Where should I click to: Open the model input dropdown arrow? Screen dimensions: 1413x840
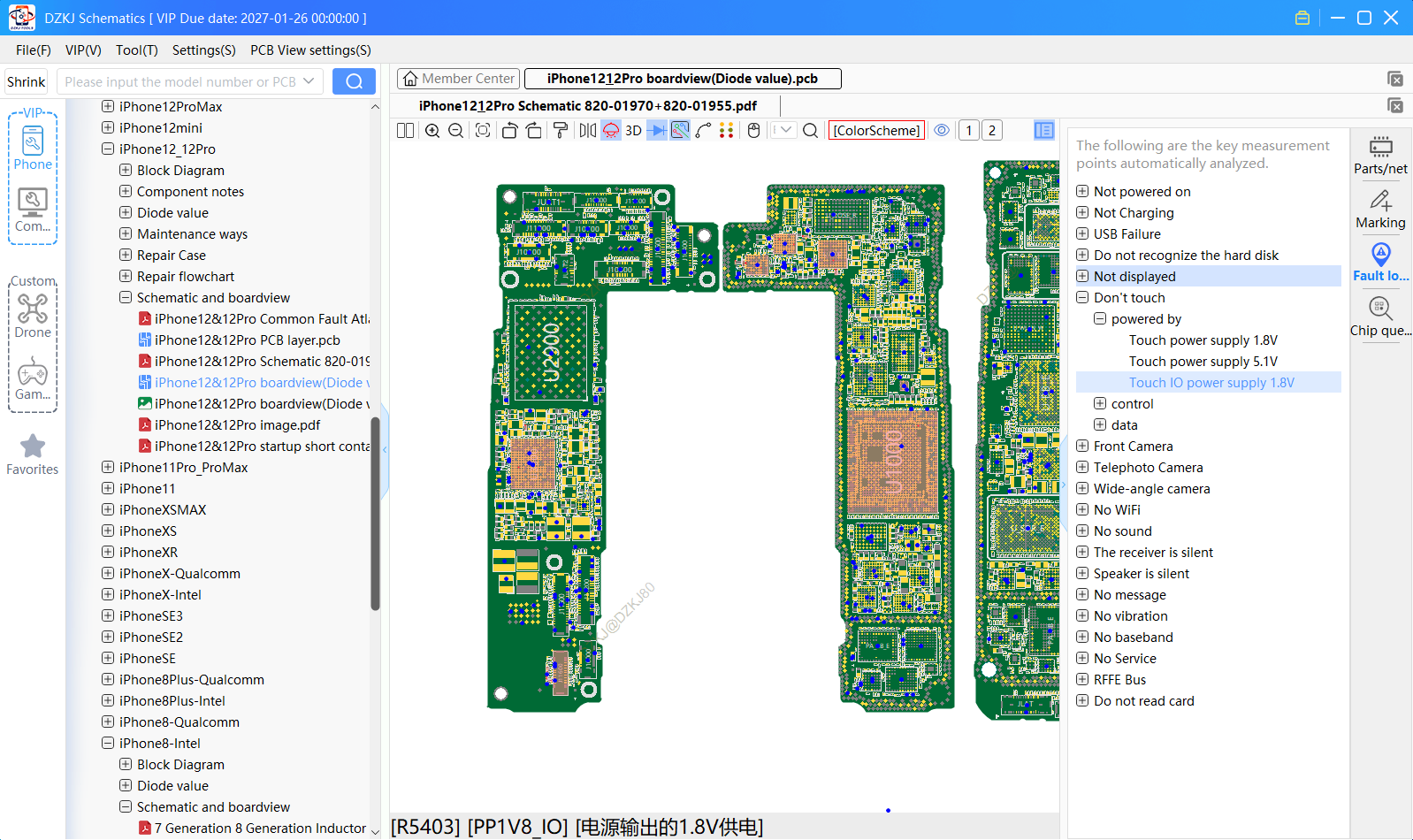pyautogui.click(x=309, y=81)
